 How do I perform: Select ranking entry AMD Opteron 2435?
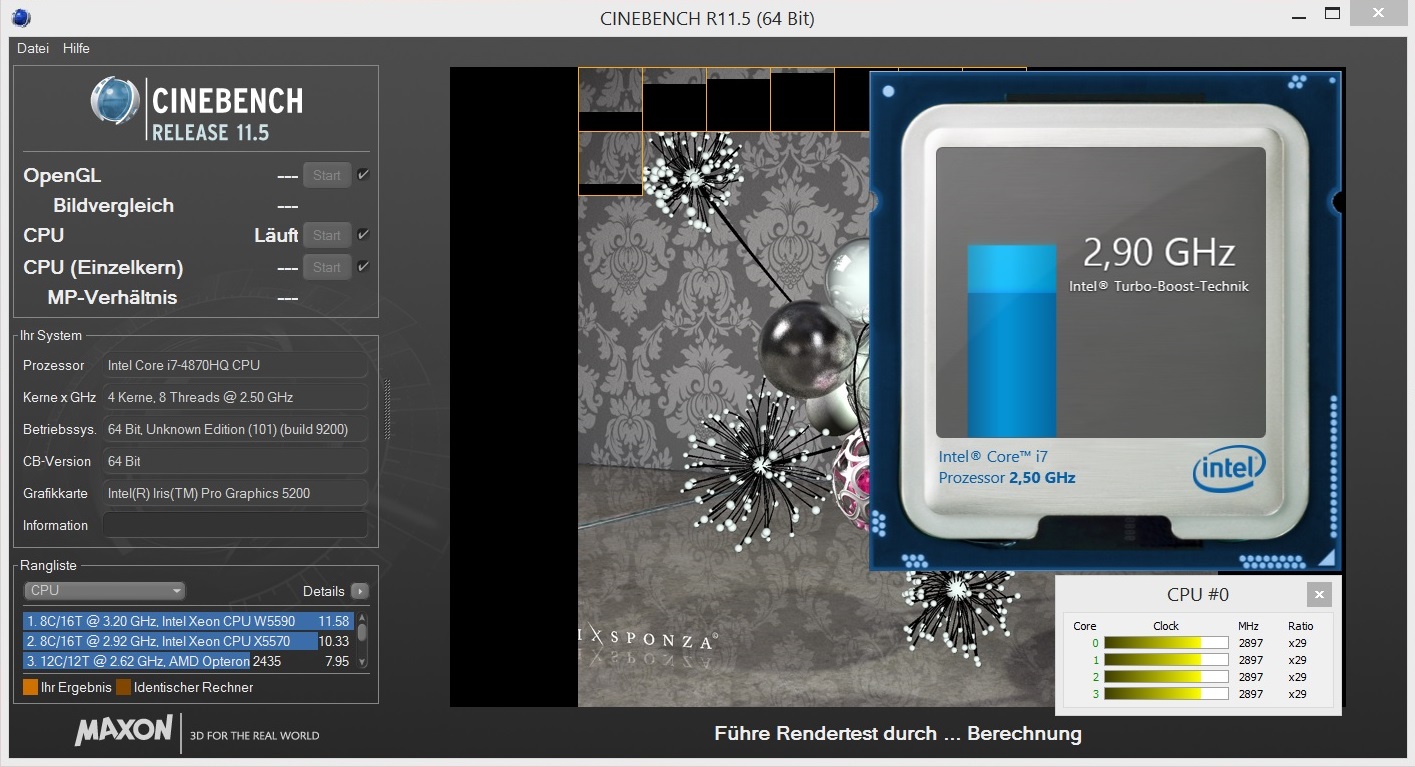[x=187, y=661]
